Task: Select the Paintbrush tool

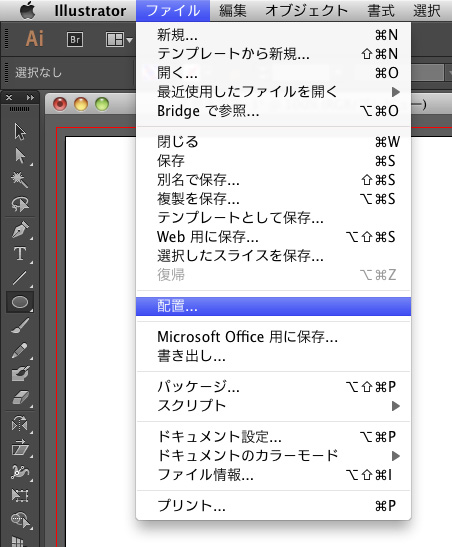Action: 20,325
